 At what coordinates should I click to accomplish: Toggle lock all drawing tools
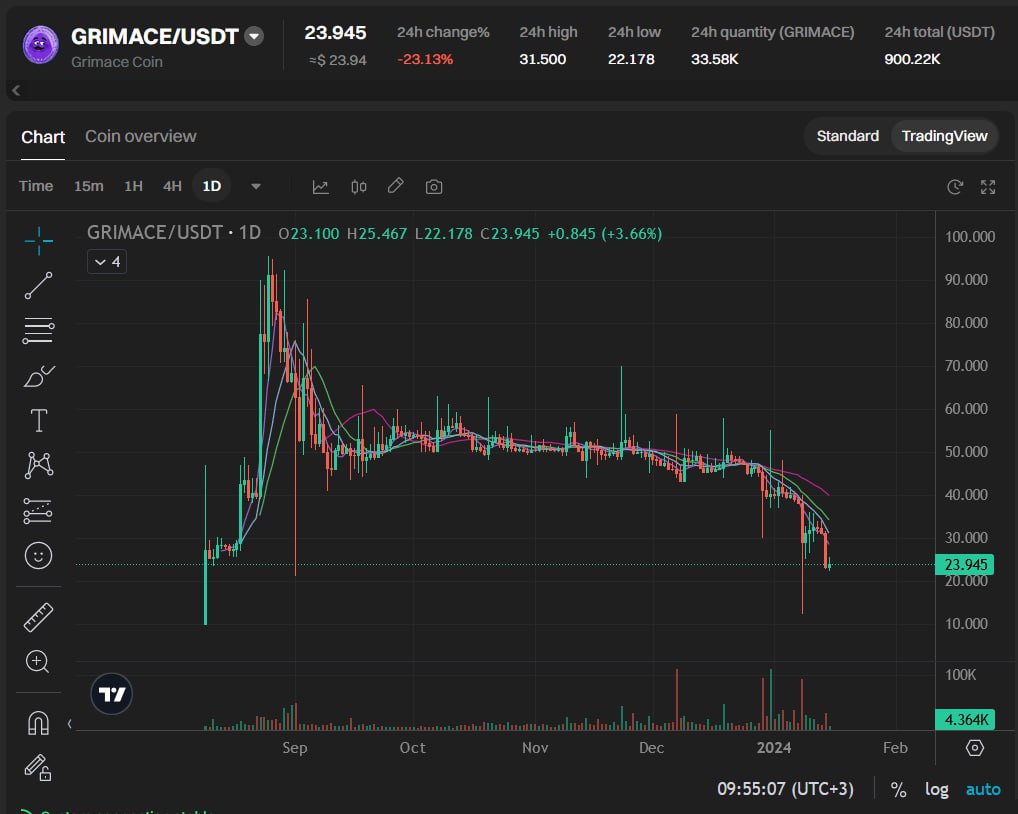[x=38, y=767]
